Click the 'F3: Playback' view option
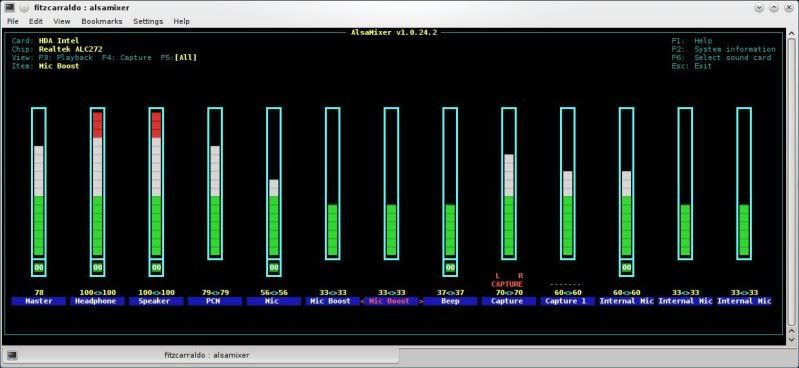799x368 pixels. click(x=66, y=58)
